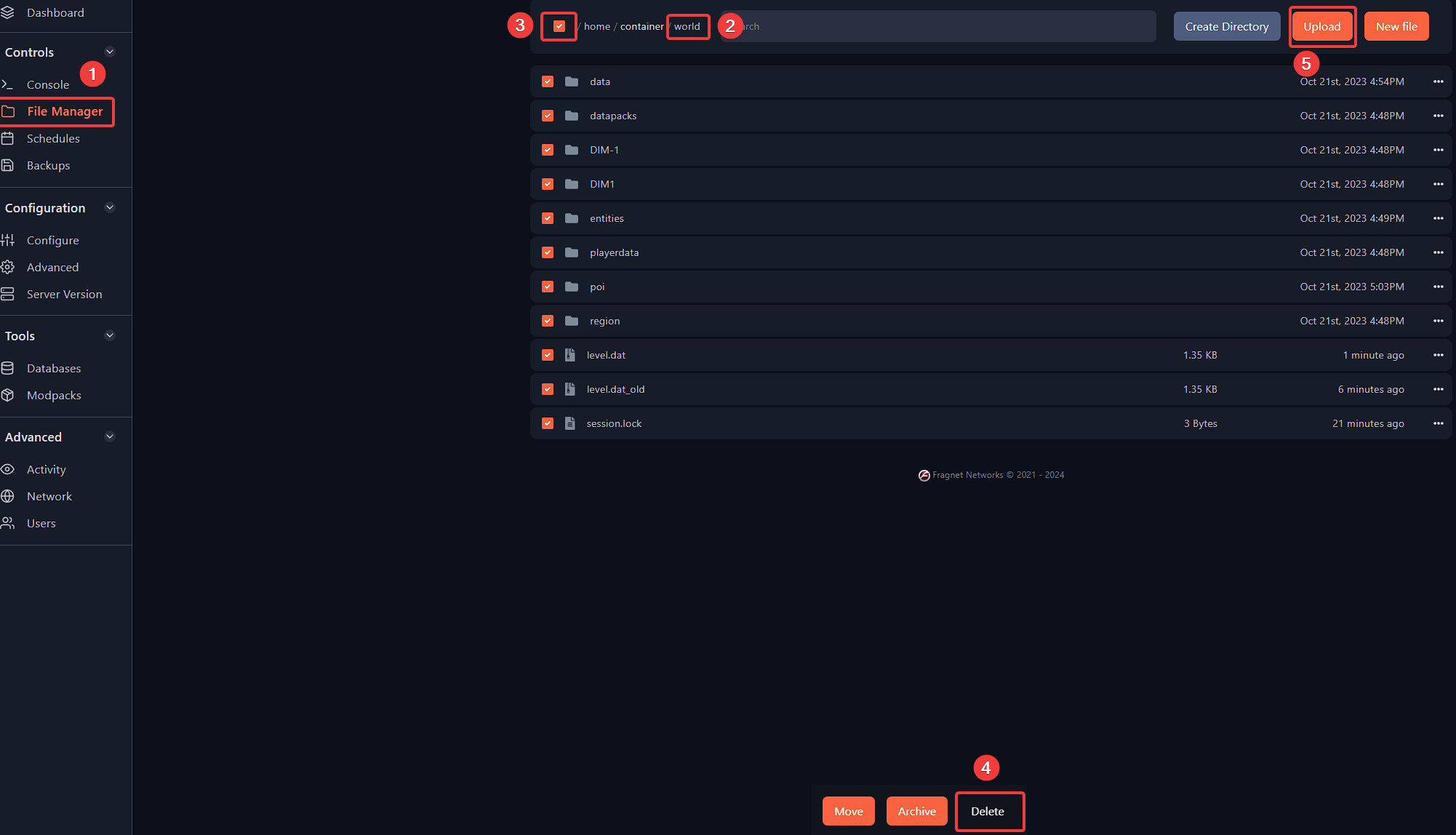Click the Databases icon under Tools

pyautogui.click(x=12, y=367)
